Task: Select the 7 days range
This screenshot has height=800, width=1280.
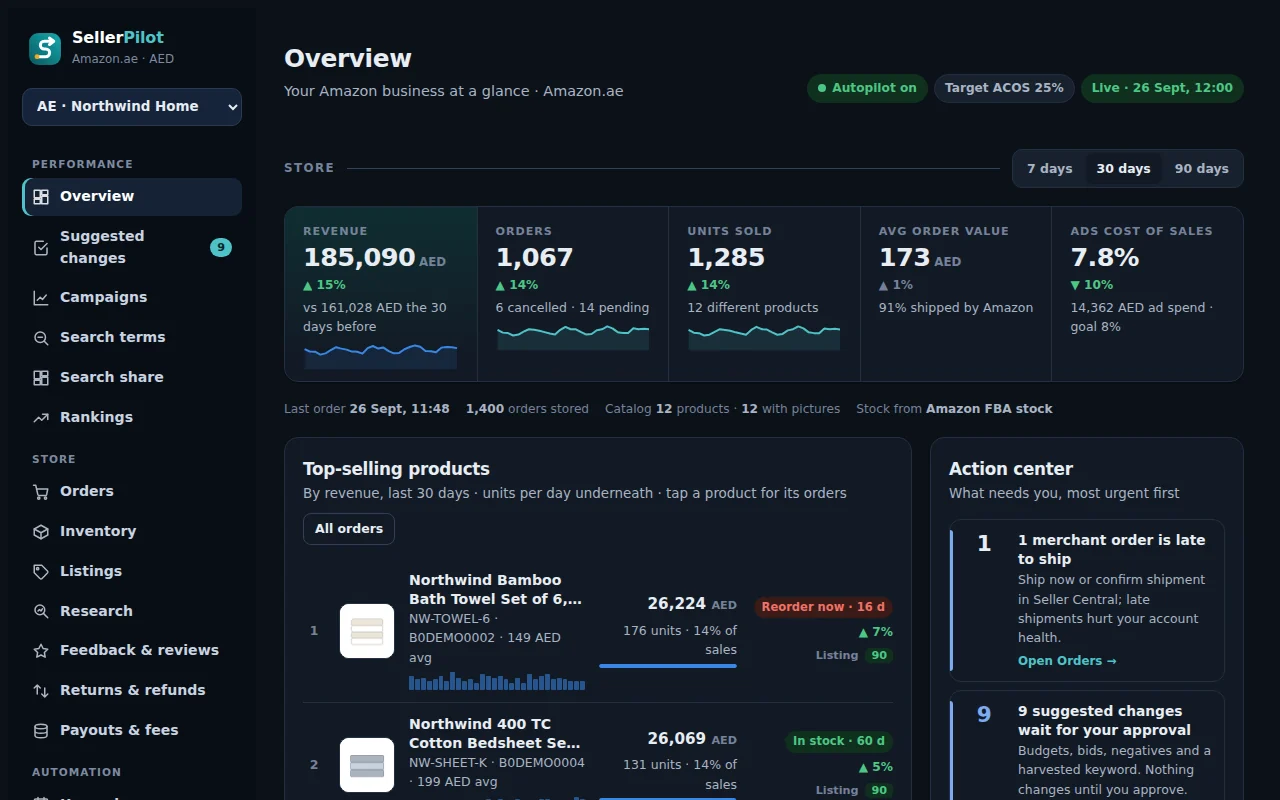Action: tap(1050, 169)
